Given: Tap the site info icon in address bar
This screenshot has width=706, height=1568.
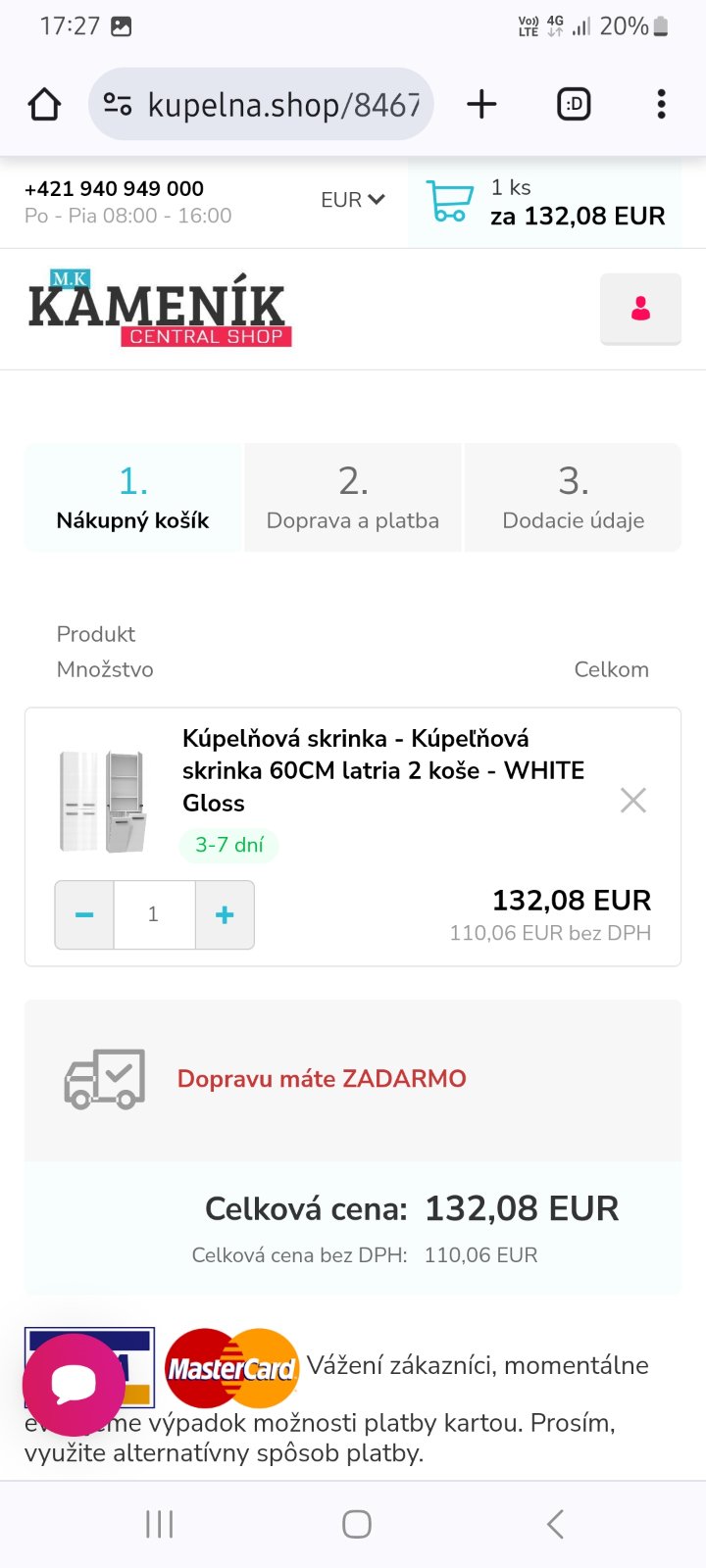Looking at the screenshot, I should 118,104.
